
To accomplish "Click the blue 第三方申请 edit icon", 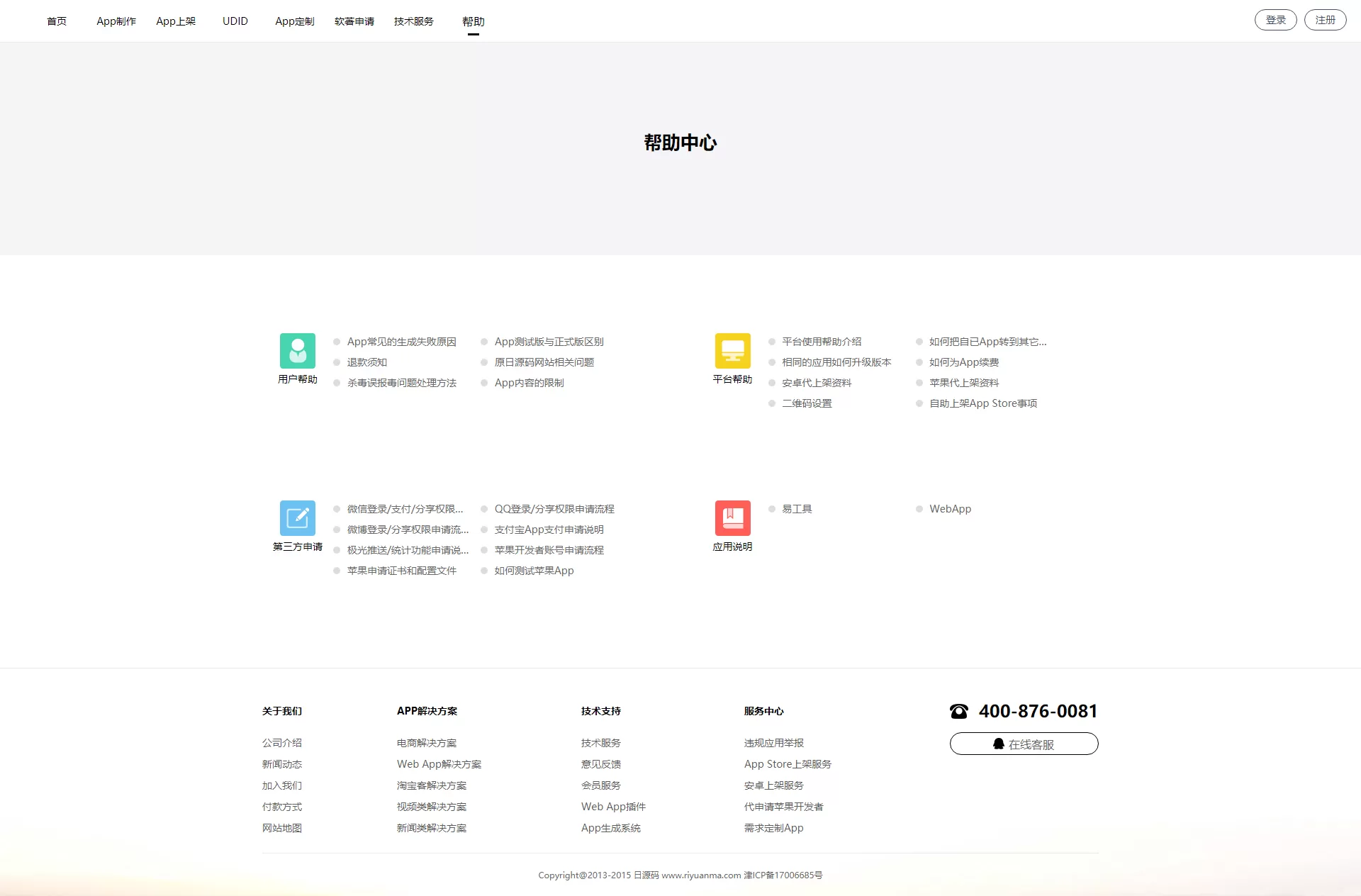I will pos(297,518).
